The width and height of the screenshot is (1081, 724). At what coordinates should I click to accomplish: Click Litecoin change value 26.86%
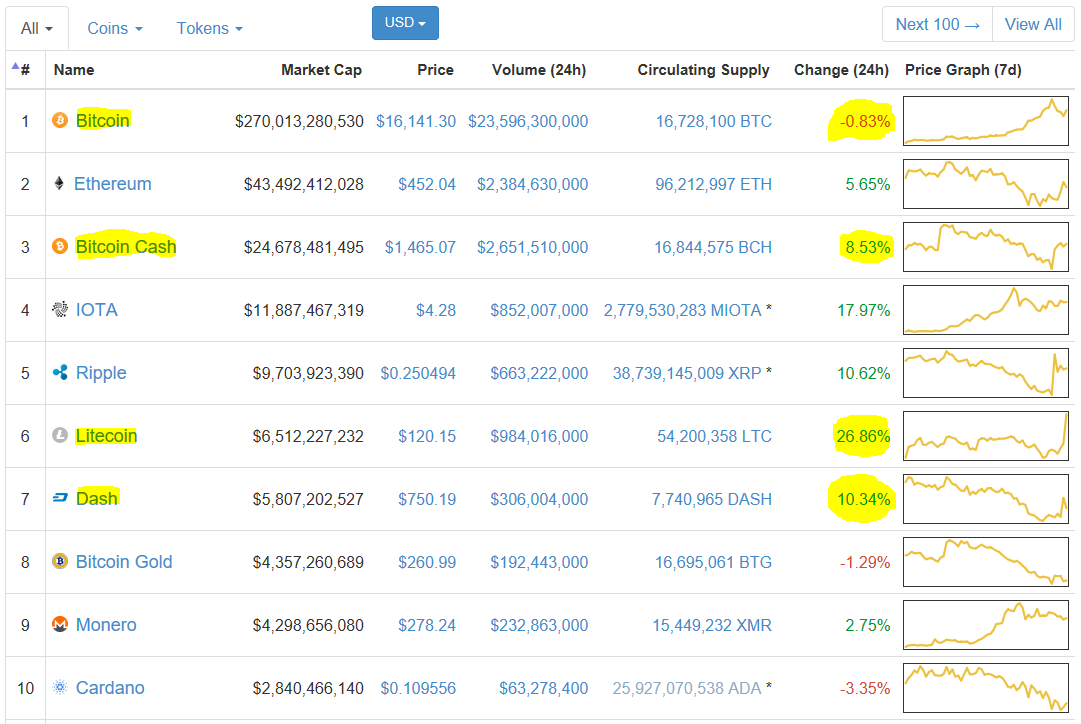[x=863, y=436]
